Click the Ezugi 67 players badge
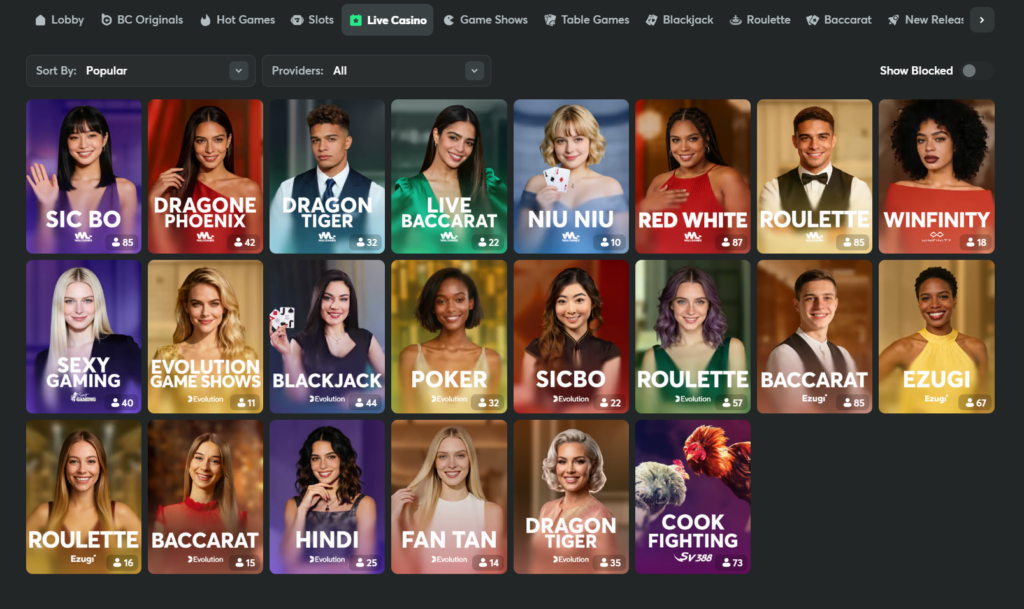 coord(976,403)
